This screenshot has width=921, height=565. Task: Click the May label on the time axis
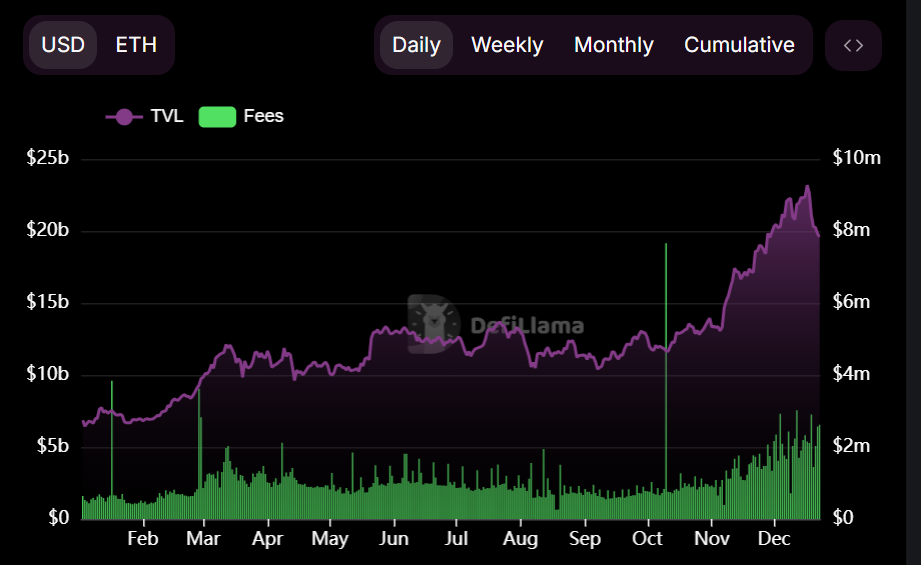pyautogui.click(x=330, y=539)
